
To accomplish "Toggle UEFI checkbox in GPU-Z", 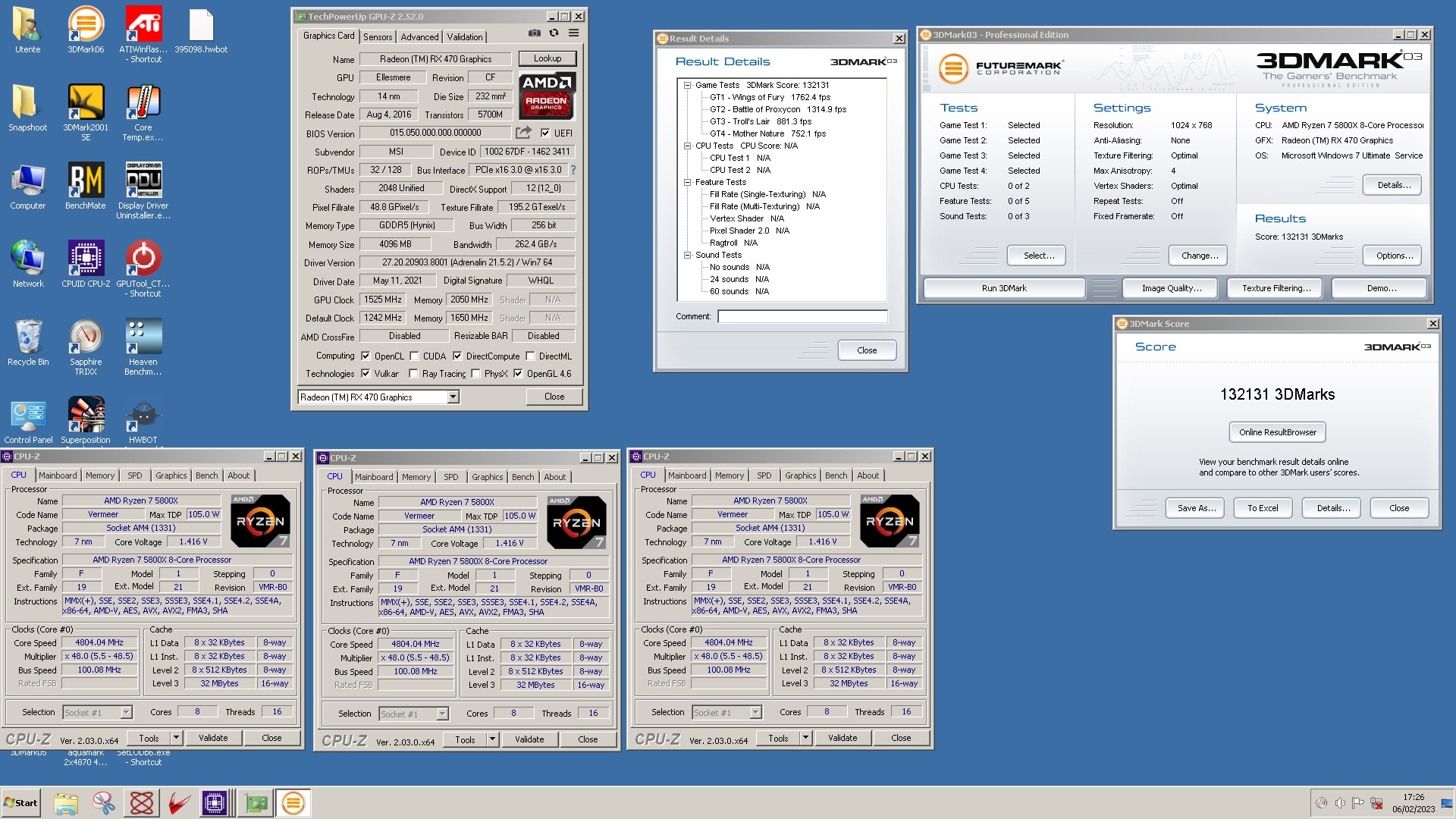I will click(x=545, y=133).
